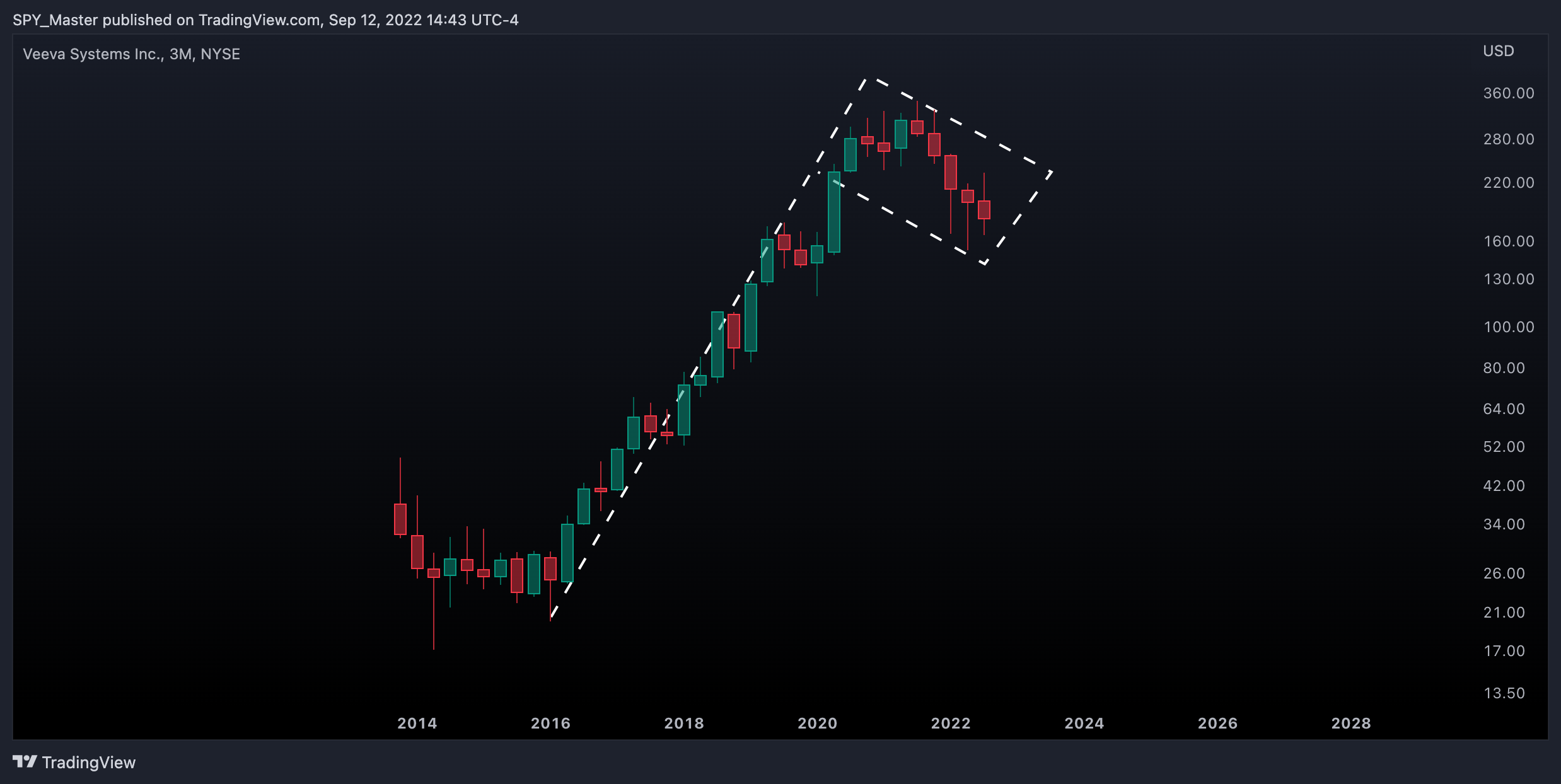
Task: Click the first red candlestick of the chart
Action: (400, 519)
